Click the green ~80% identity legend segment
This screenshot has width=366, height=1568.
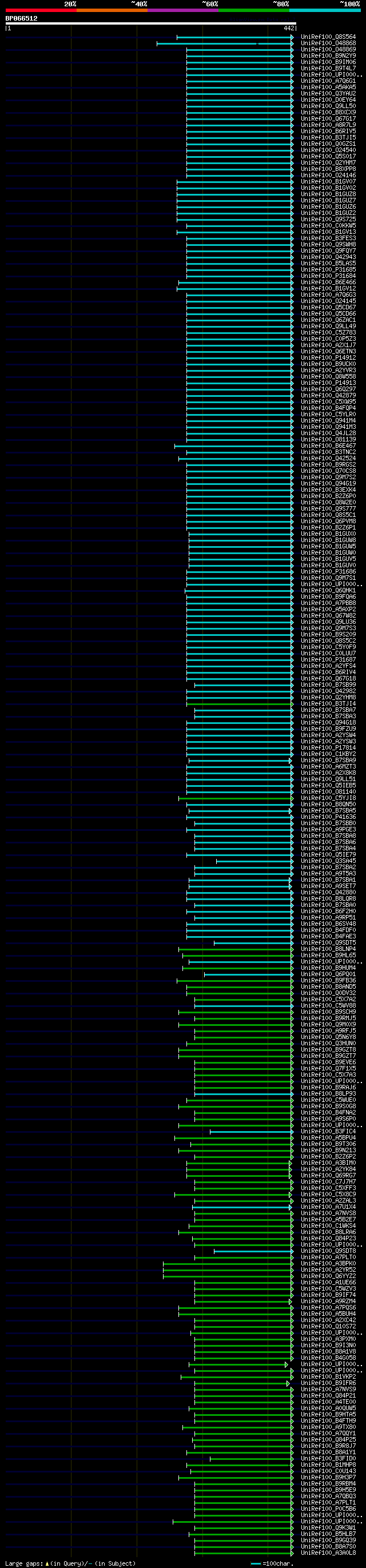coord(254,10)
